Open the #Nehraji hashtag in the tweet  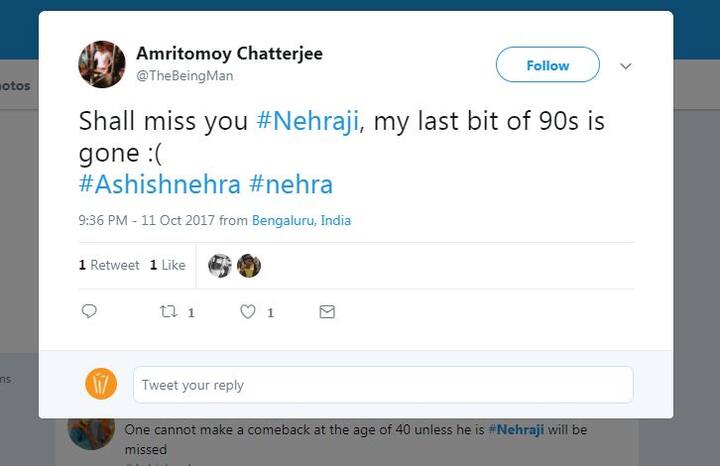click(x=308, y=121)
